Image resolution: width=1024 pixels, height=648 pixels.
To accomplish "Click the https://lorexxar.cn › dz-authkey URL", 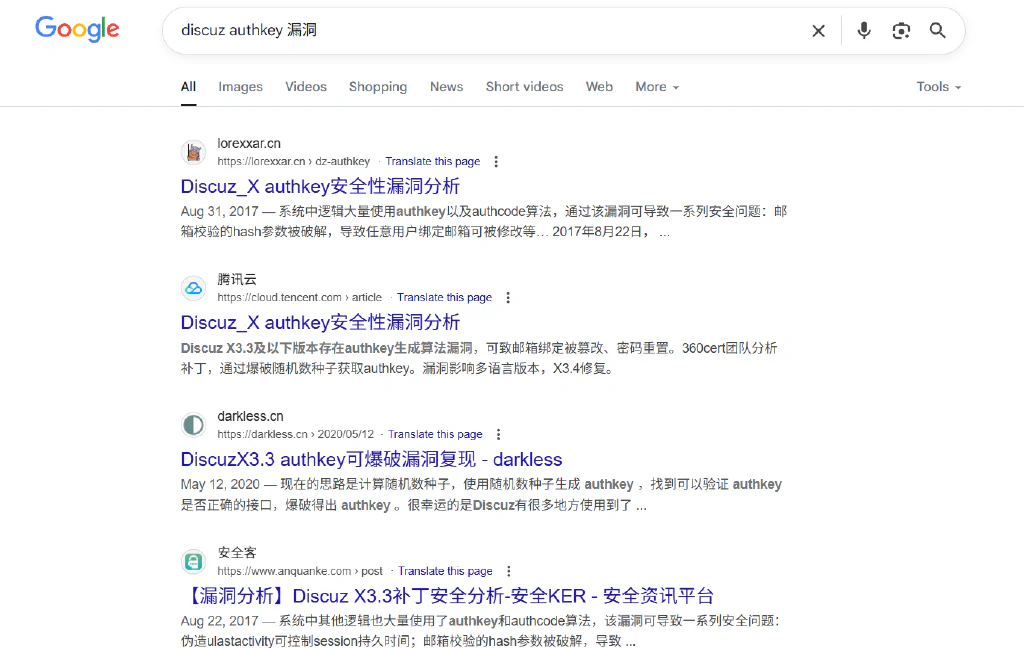I will click(x=293, y=161).
